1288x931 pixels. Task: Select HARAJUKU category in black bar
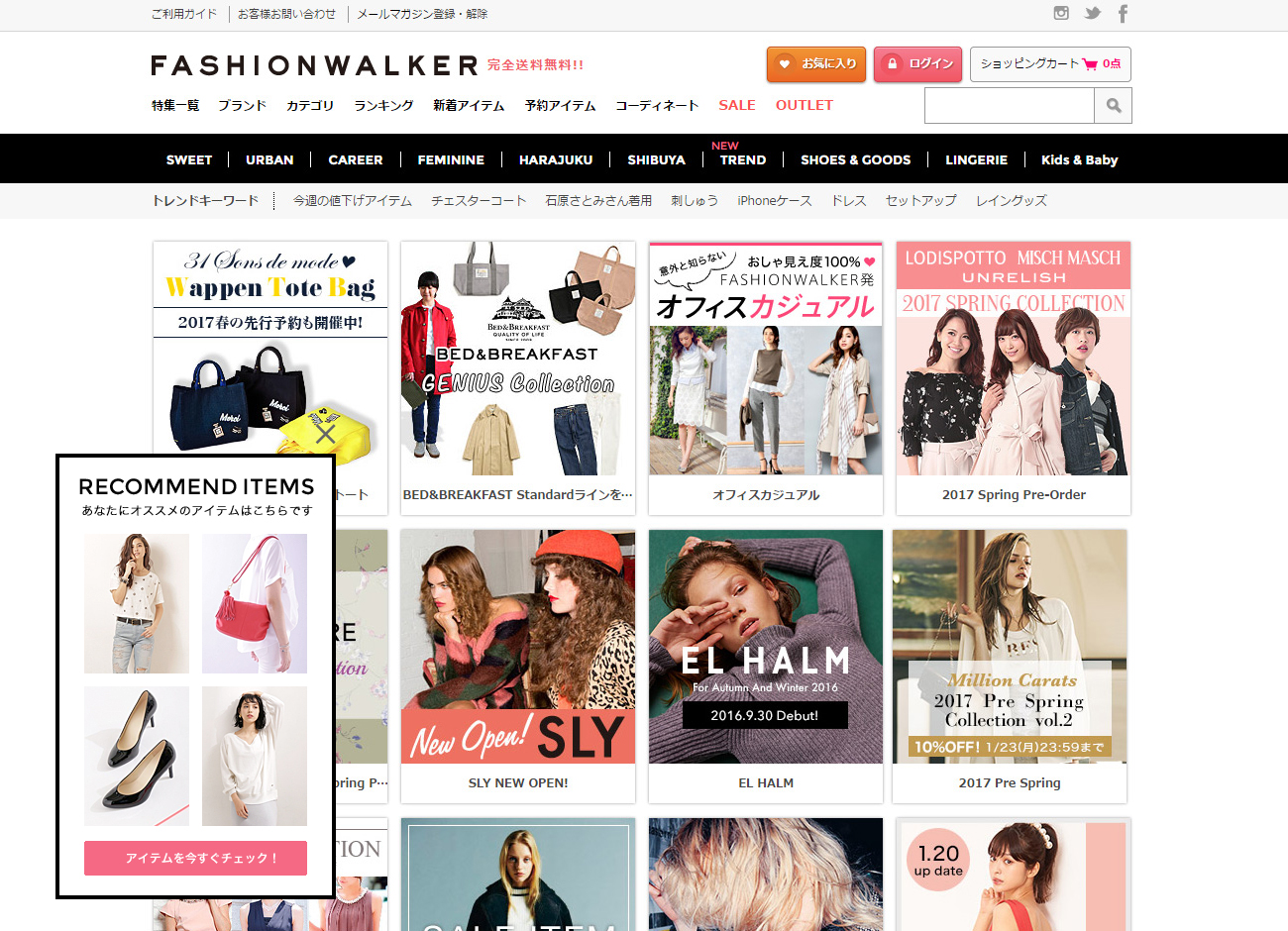click(556, 159)
